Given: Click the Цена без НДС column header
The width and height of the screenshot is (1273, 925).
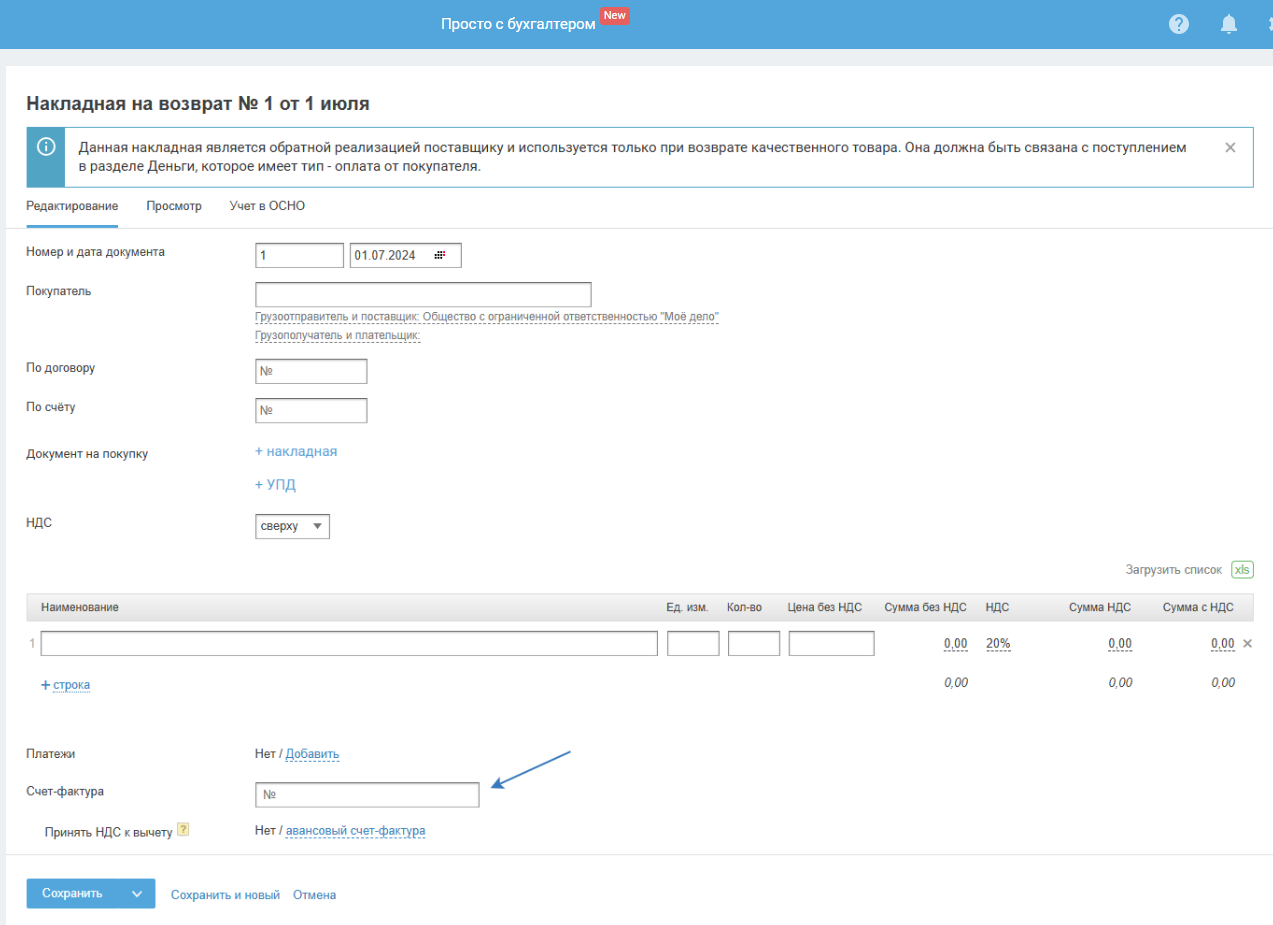Looking at the screenshot, I should 824,607.
